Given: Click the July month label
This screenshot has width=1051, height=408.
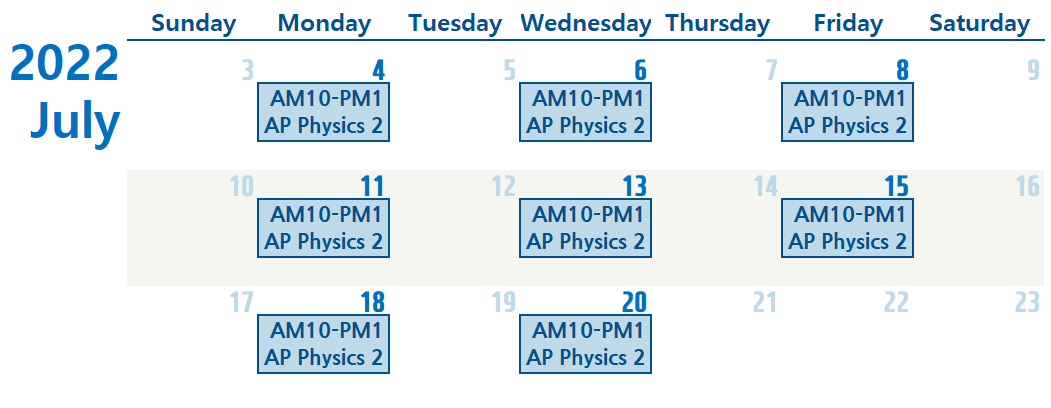Looking at the screenshot, I should [74, 121].
